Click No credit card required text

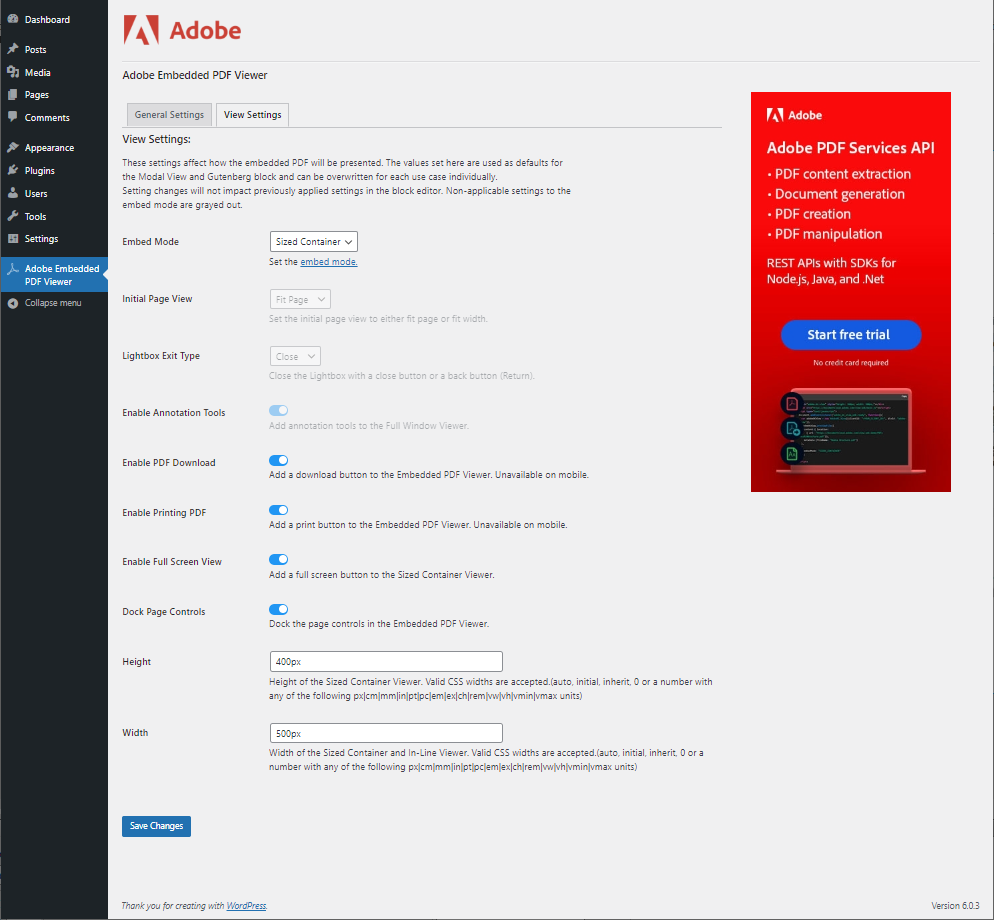tap(850, 363)
